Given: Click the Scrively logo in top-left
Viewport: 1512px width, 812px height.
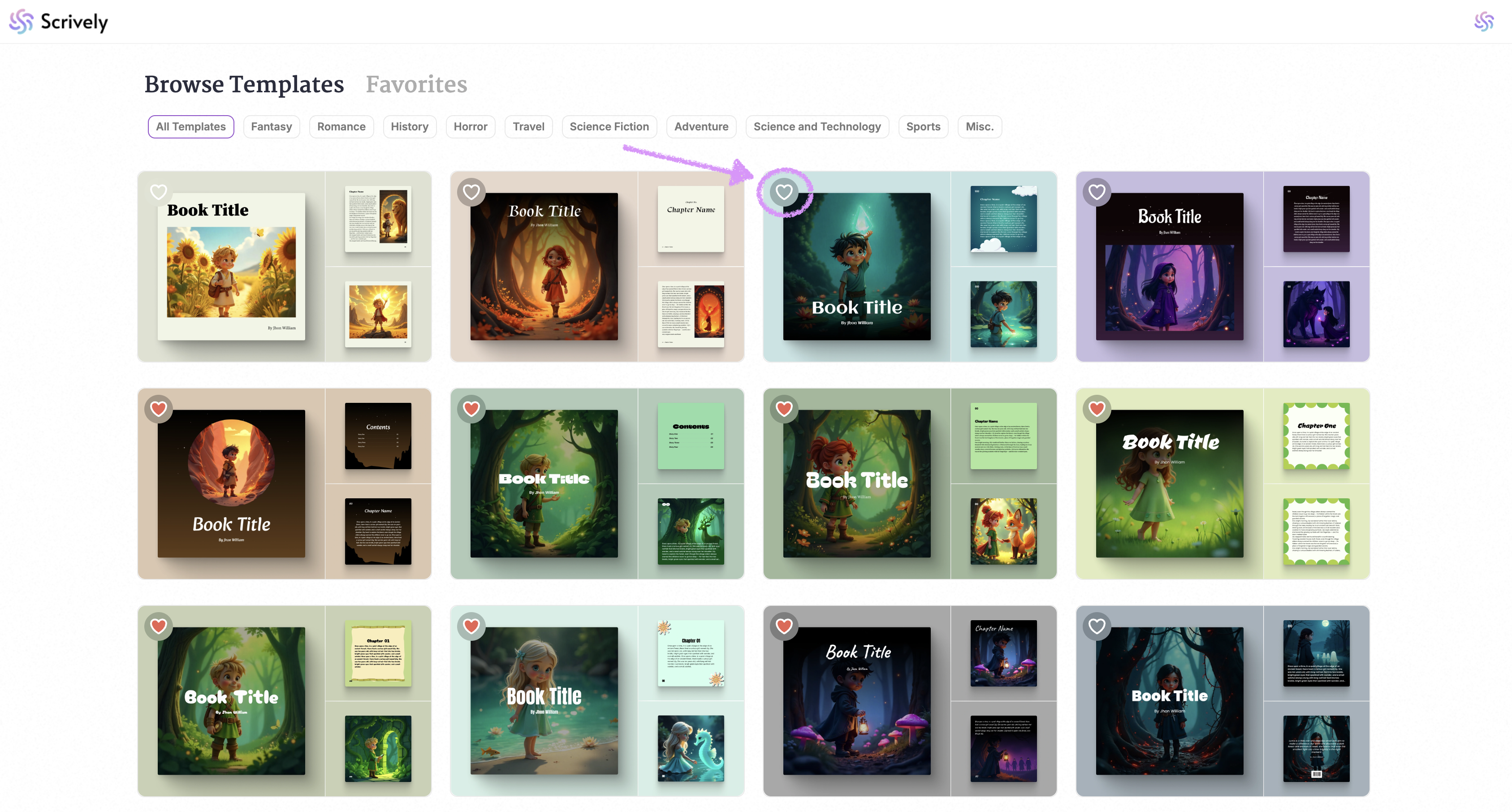Looking at the screenshot, I should pos(59,22).
